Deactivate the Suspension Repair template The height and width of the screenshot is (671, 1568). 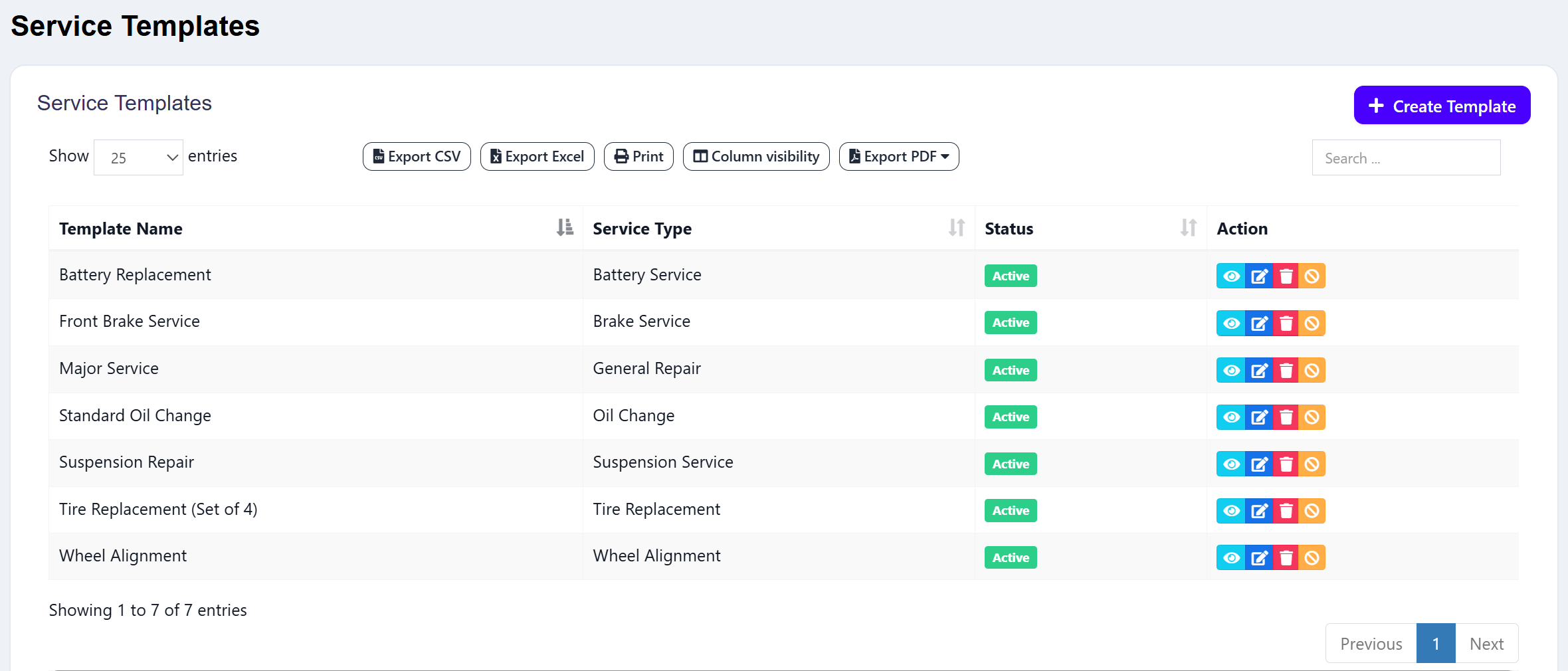[1312, 464]
